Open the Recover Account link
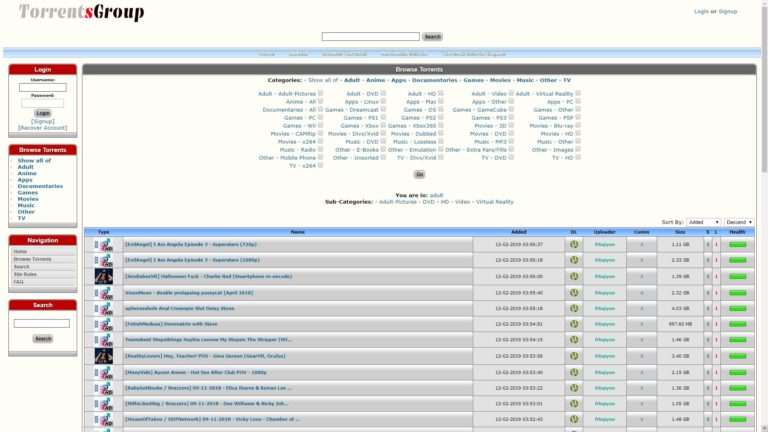 click(x=43, y=128)
